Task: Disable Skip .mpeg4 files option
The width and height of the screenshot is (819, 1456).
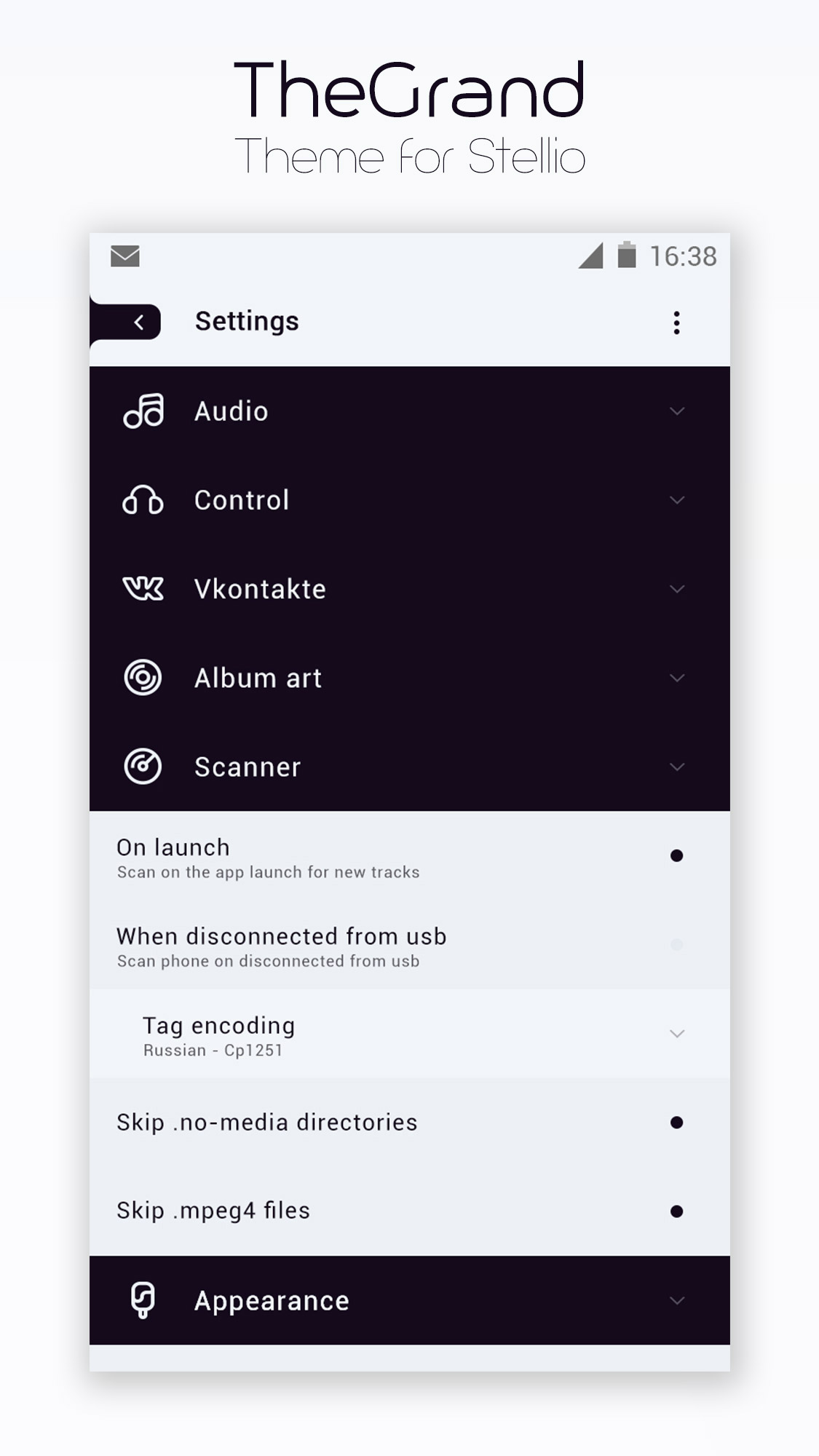Action: click(676, 1211)
